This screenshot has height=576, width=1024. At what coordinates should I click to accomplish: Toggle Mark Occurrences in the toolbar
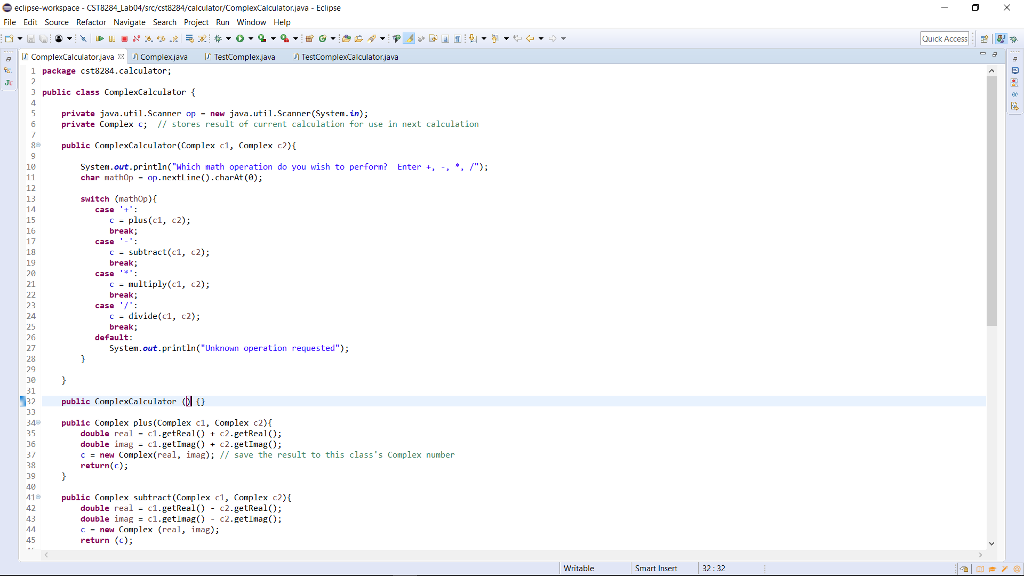tap(408, 38)
